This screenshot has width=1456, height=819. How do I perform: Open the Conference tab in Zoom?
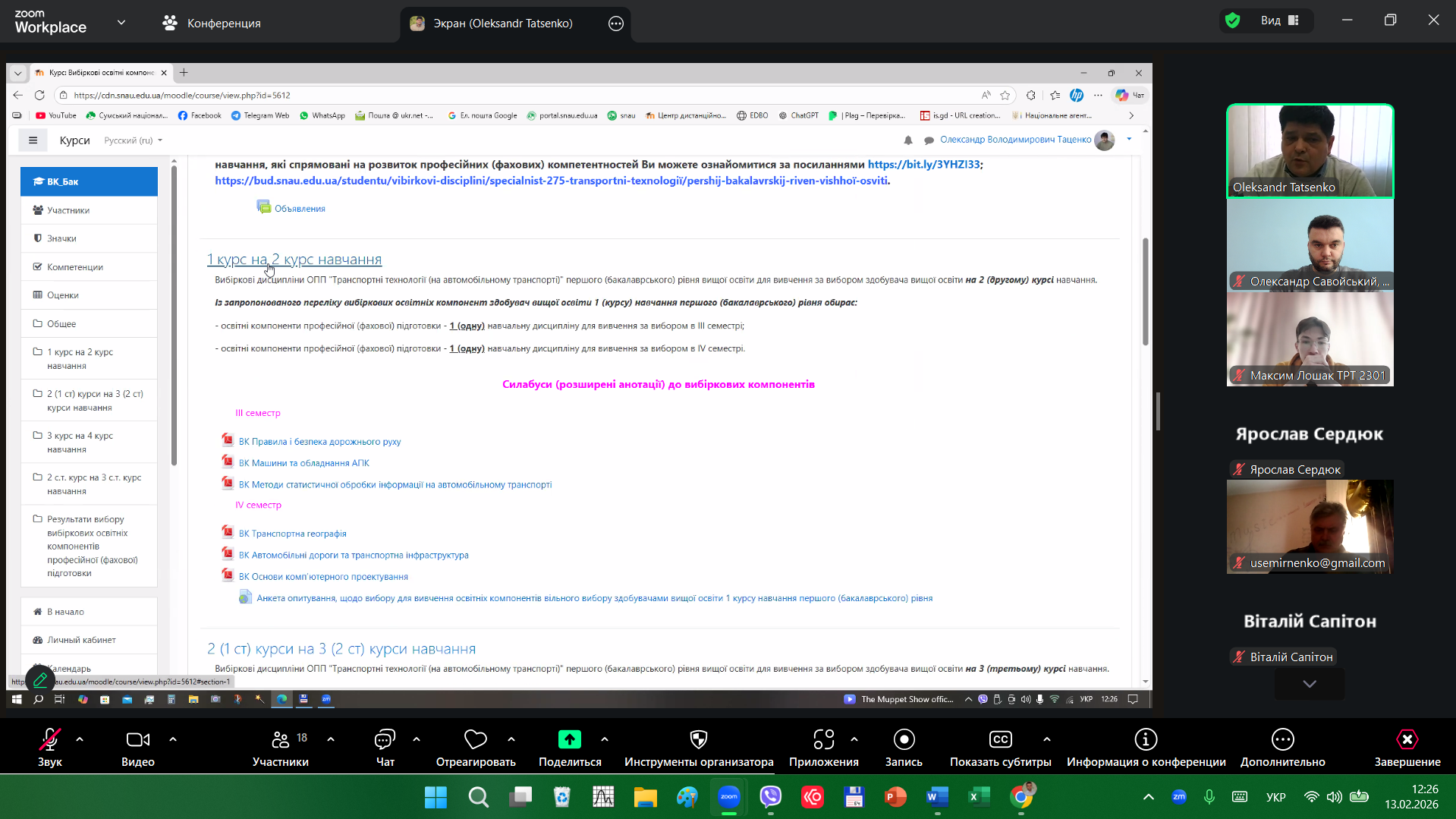coord(212,24)
